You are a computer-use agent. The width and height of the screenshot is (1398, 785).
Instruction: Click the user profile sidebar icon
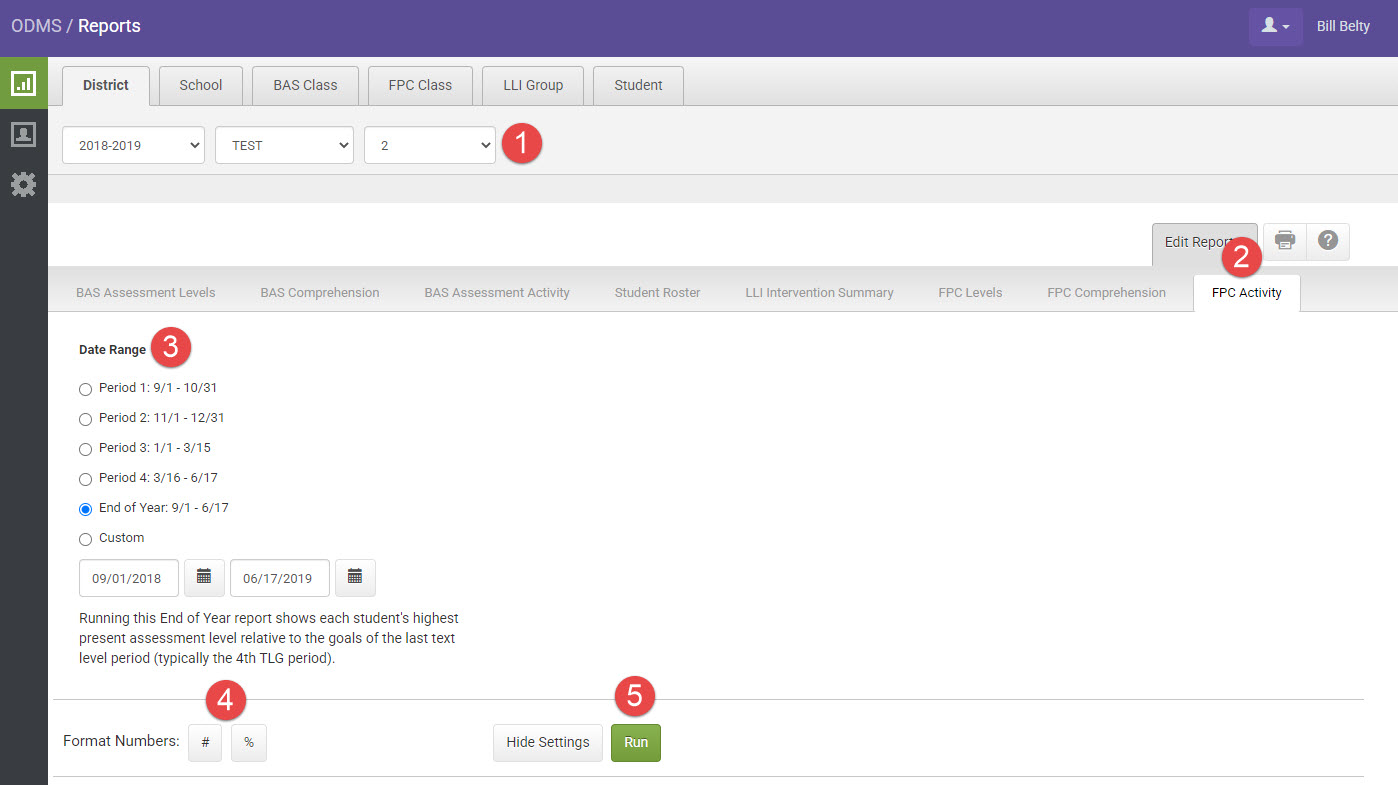click(x=23, y=134)
